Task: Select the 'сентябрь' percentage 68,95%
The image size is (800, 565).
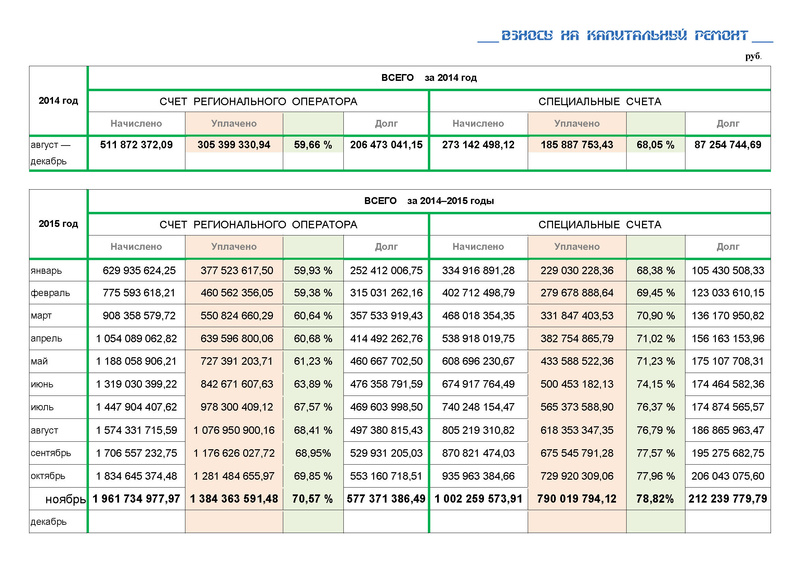Action: [x=313, y=452]
